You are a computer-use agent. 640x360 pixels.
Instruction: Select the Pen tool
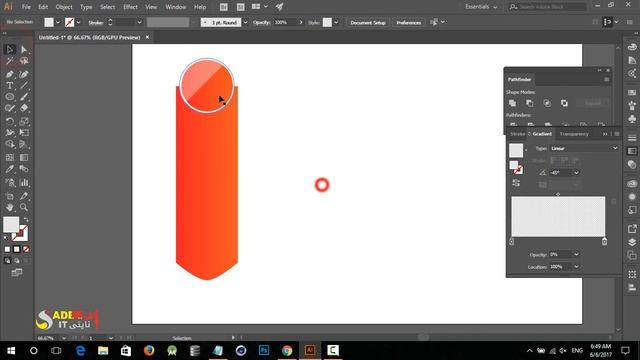[x=10, y=74]
